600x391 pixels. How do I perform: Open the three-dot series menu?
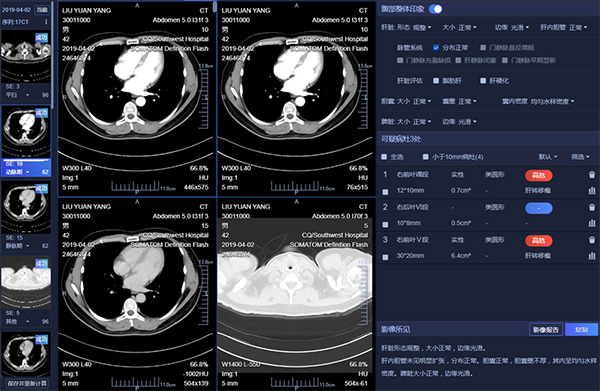pyautogui.click(x=46, y=22)
